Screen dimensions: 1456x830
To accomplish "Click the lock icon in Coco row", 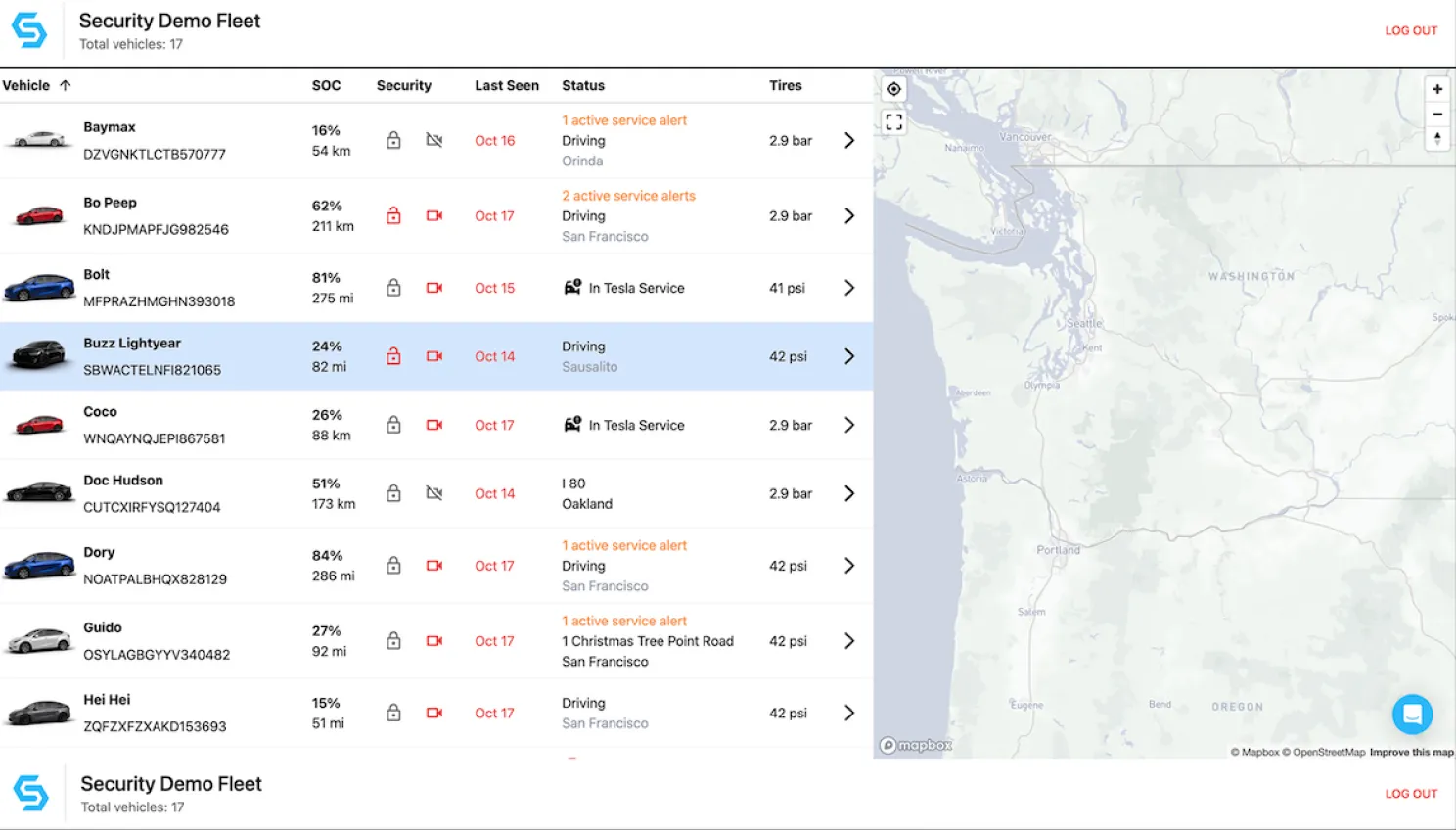I will 393,425.
